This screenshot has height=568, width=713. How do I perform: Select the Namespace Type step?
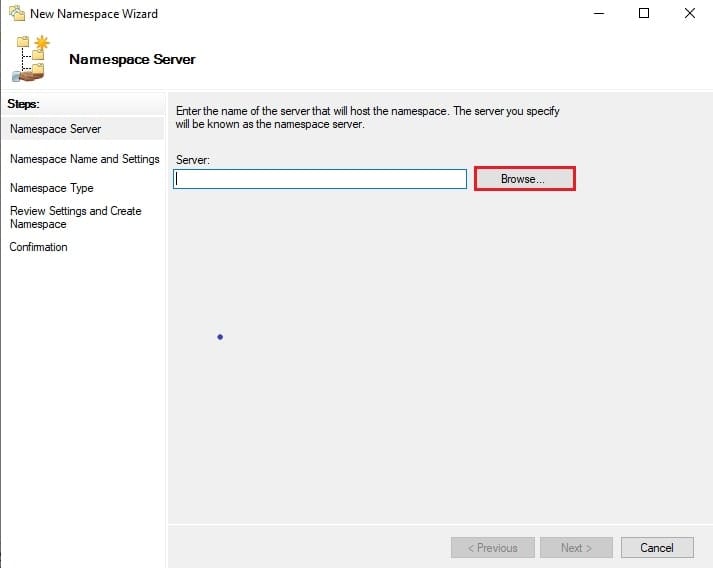(51, 188)
